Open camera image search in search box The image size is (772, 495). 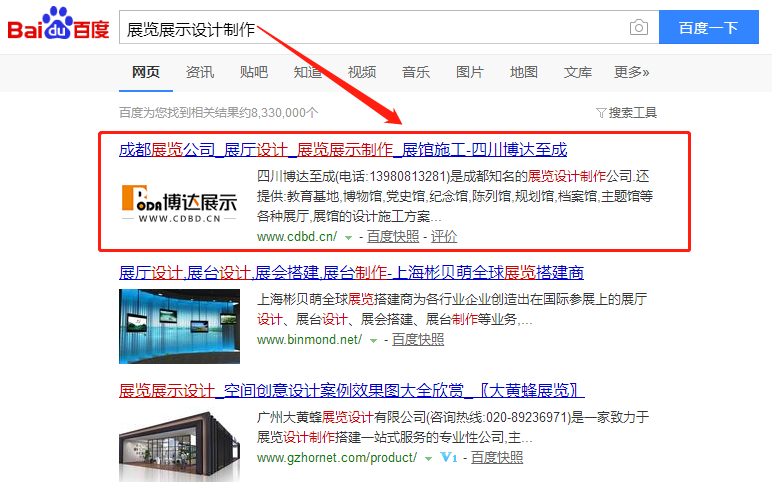click(x=638, y=28)
